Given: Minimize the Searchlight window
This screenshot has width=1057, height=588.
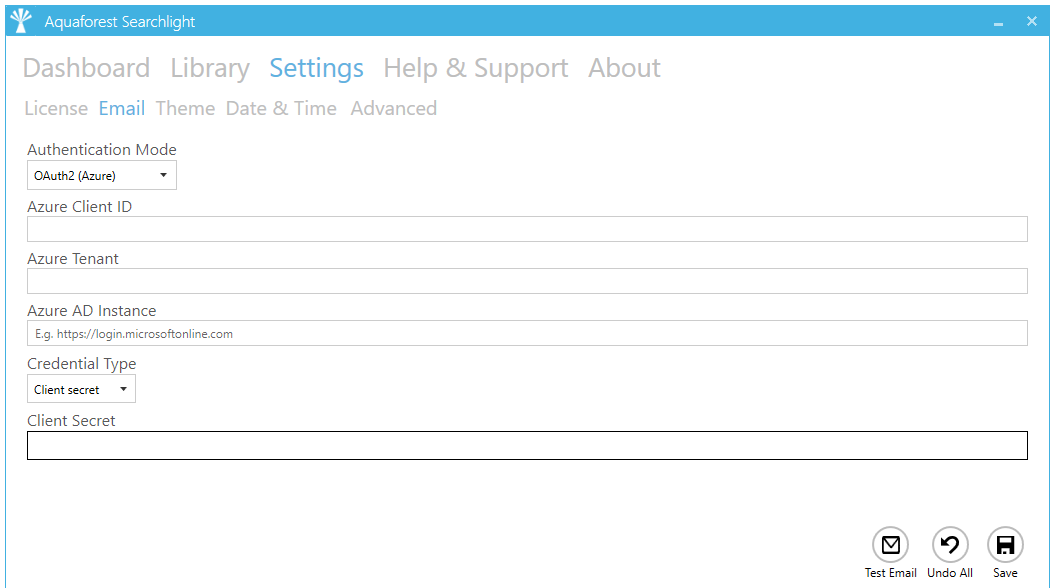Looking at the screenshot, I should [x=998, y=22].
